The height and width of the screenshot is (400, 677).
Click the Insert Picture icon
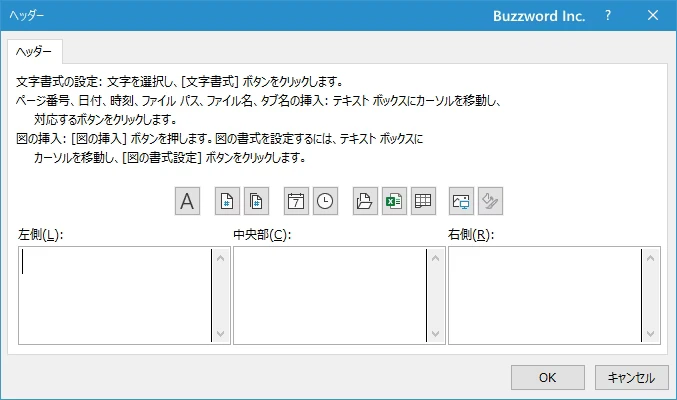461,201
